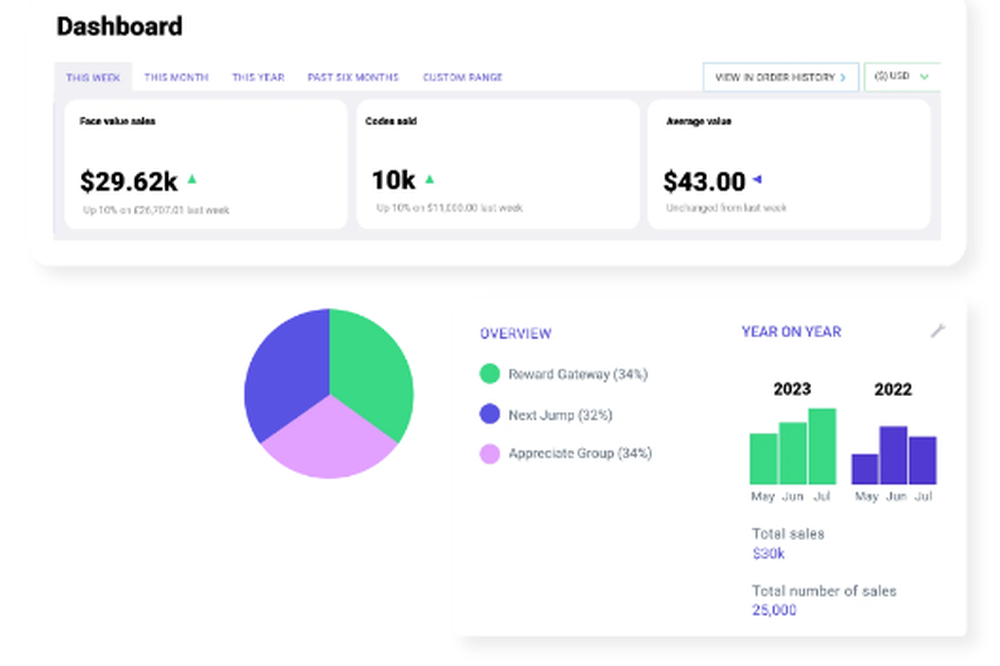Image resolution: width=1000 pixels, height=666 pixels.
Task: Switch to THIS MONTH tab
Action: point(176,77)
